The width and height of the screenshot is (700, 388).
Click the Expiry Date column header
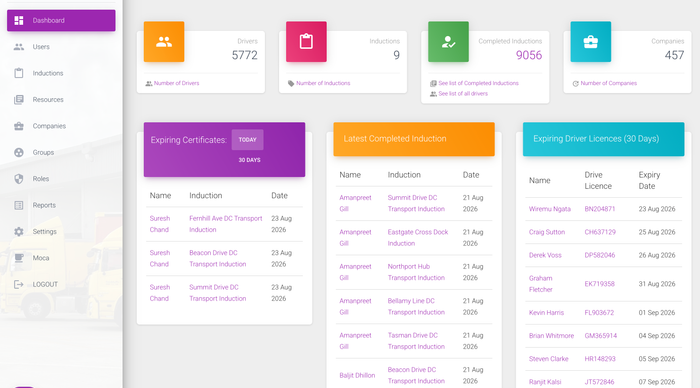pos(649,180)
